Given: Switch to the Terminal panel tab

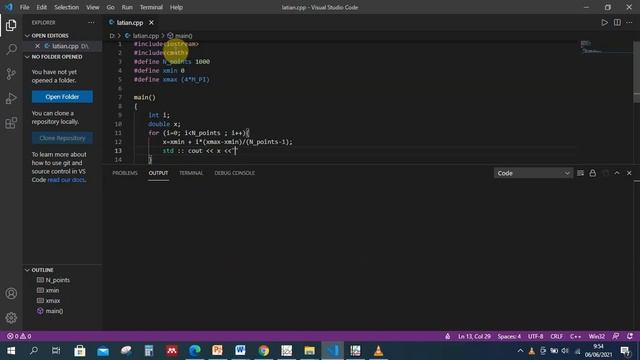Looking at the screenshot, I should pyautogui.click(x=191, y=173).
